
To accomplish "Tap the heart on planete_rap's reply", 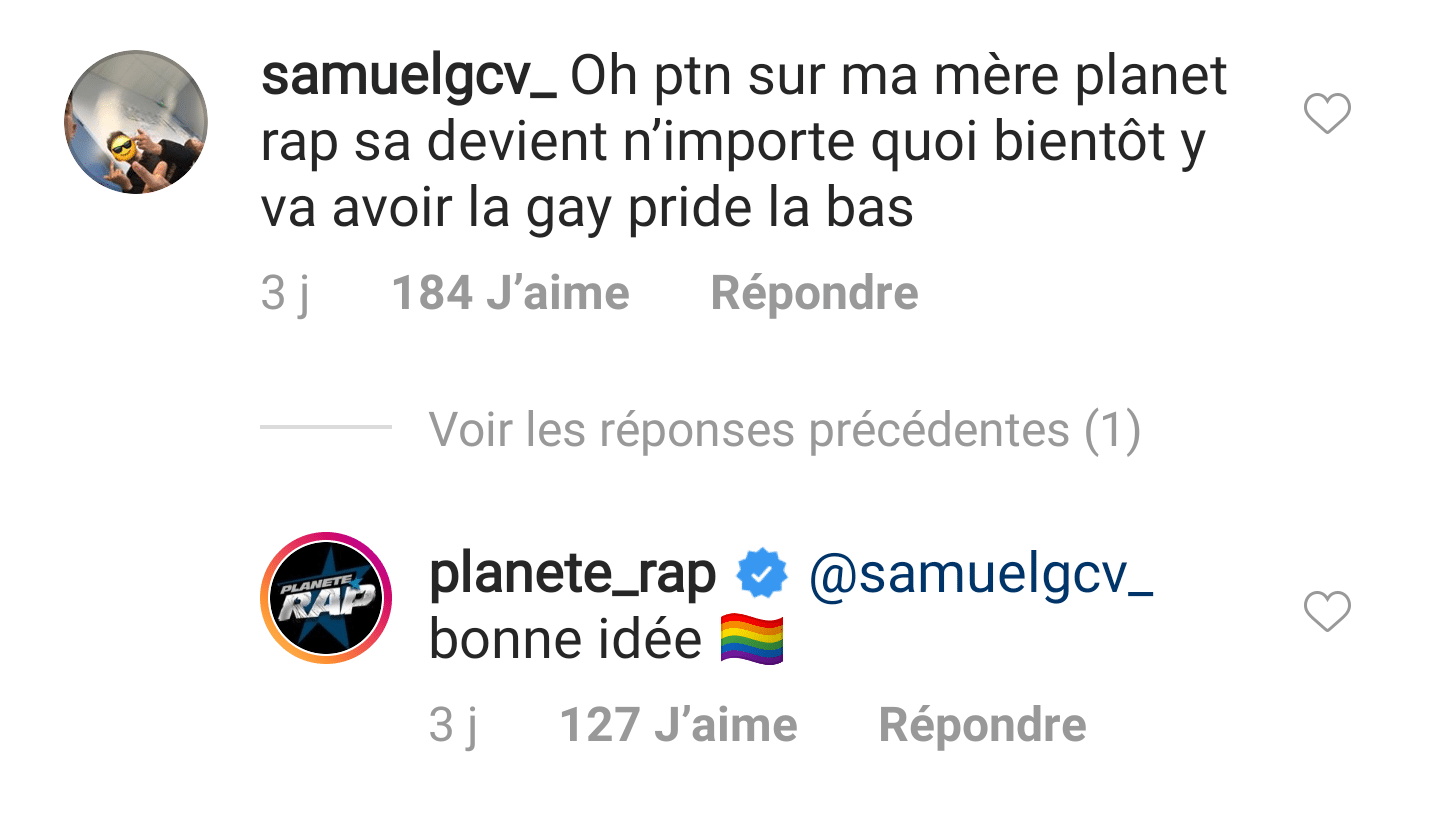I will click(1327, 611).
